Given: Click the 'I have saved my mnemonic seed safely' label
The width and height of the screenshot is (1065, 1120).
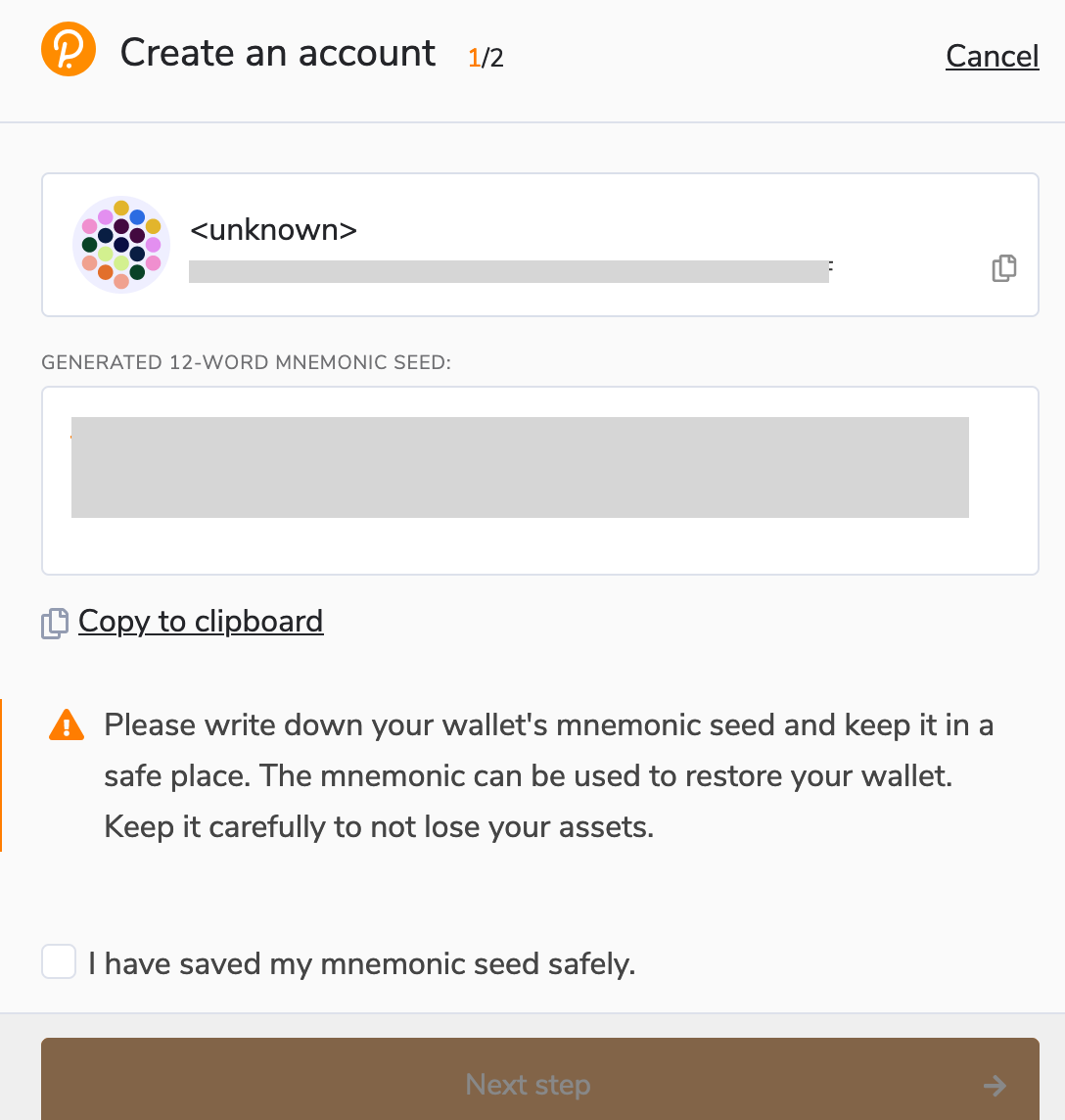Looking at the screenshot, I should 361,963.
